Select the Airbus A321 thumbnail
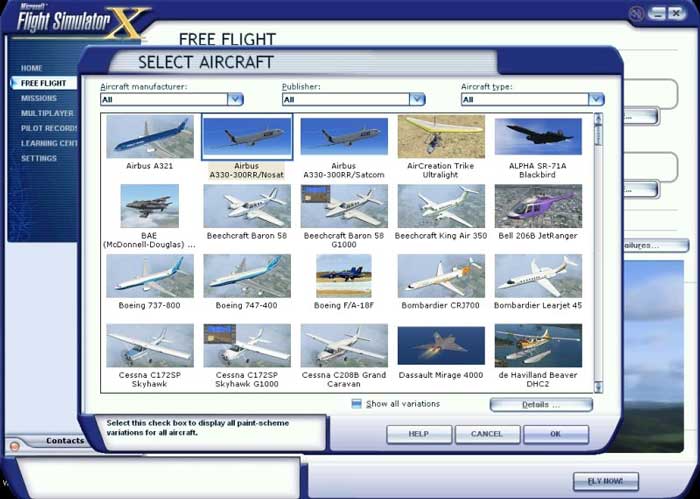Viewport: 700px width, 499px height. (150, 137)
